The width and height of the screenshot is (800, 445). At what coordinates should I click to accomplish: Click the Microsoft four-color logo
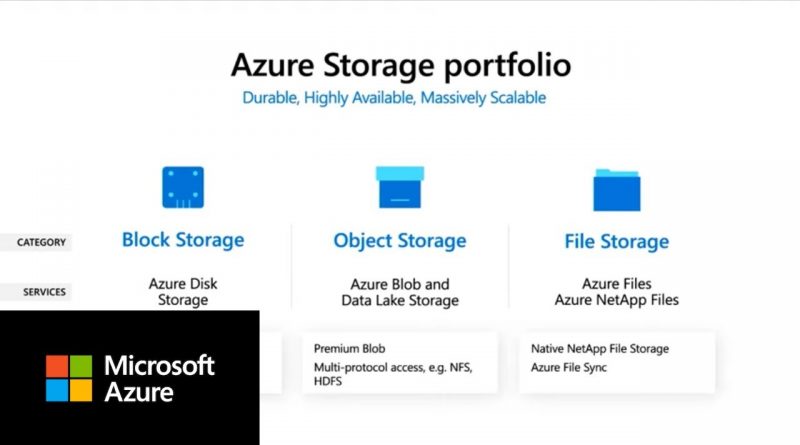(x=69, y=378)
